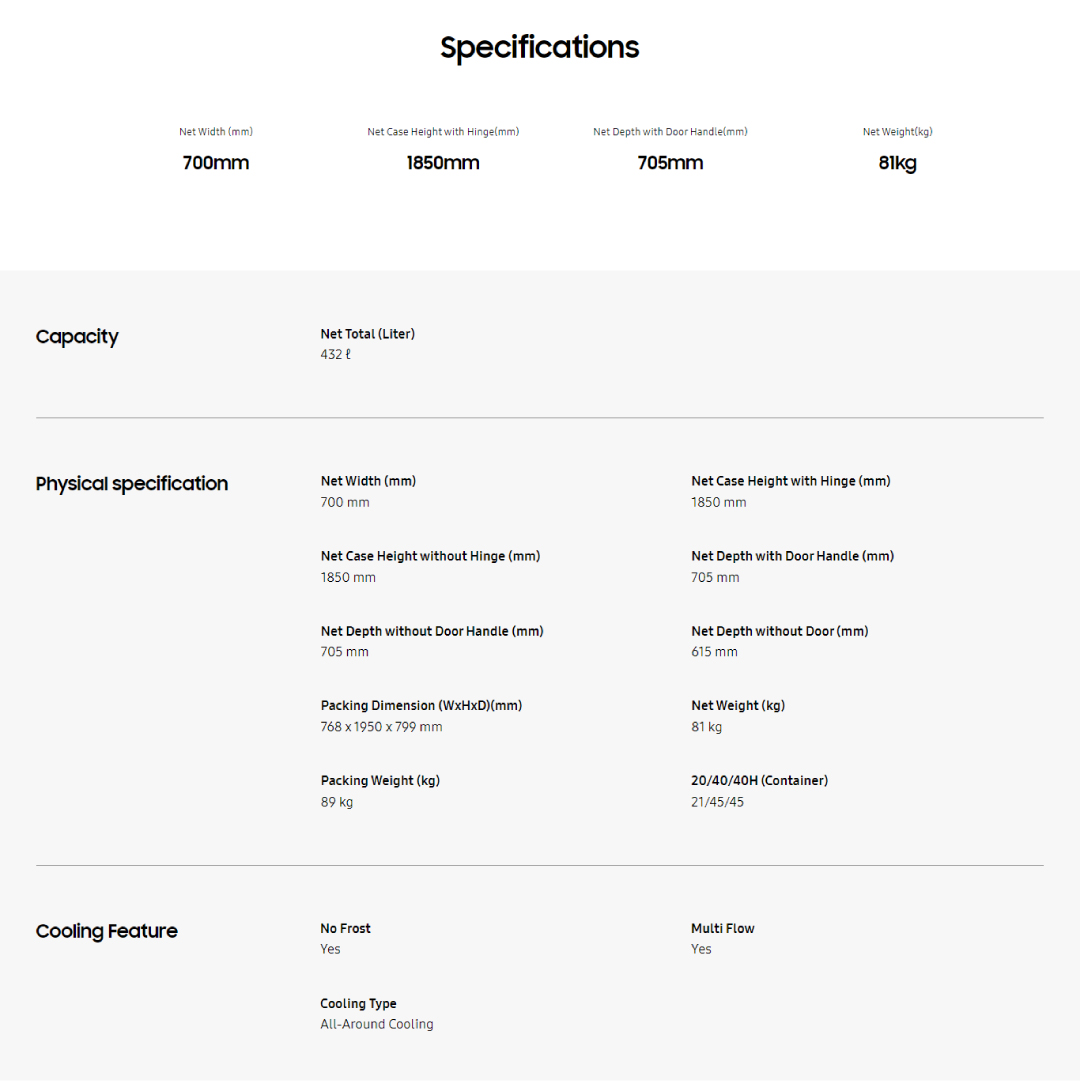Click the 615 mm depth value
Viewport: 1080px width, 1081px height.
pyautogui.click(x=714, y=652)
